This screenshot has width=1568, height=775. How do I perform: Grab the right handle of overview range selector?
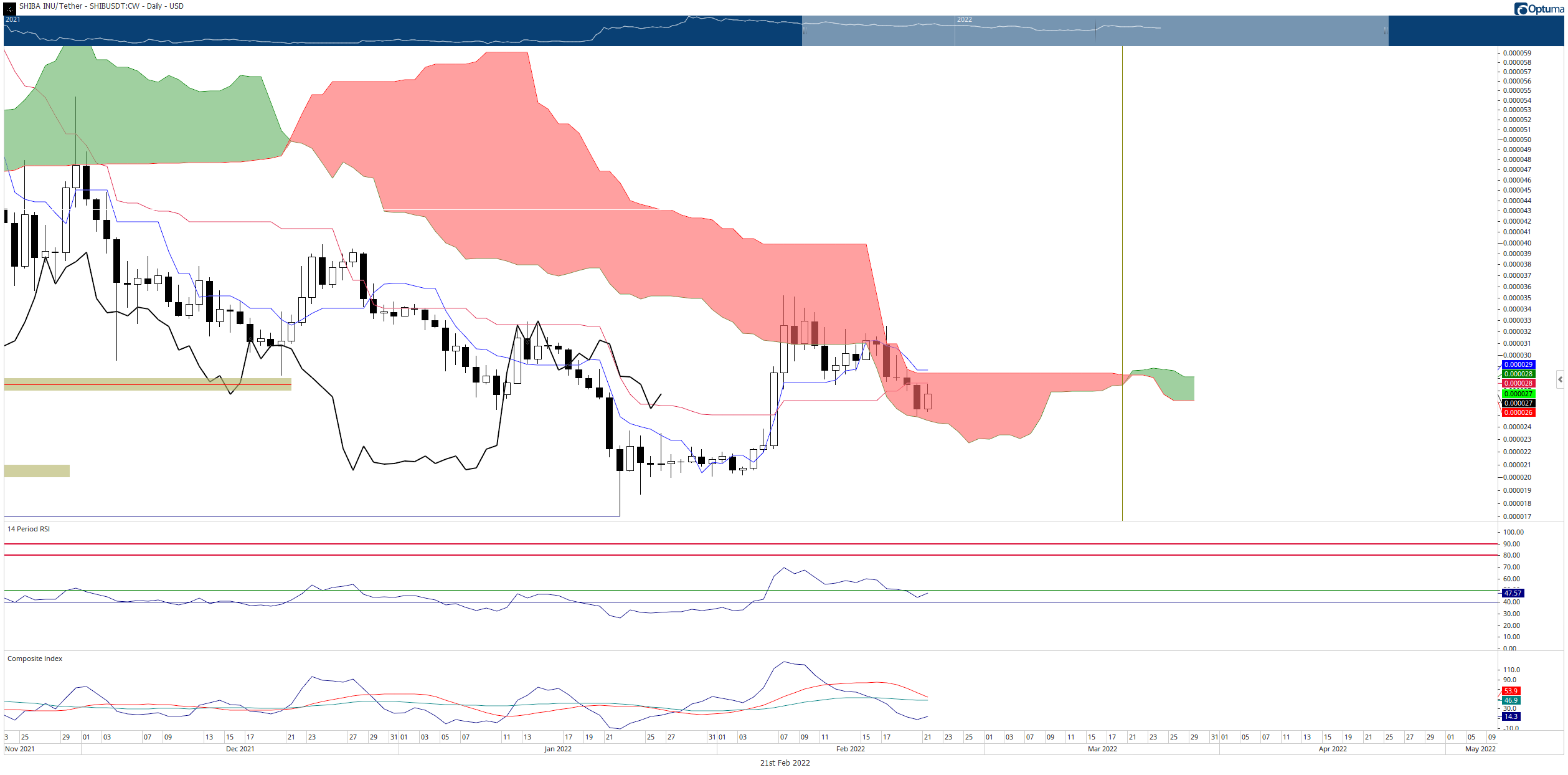coord(1386,30)
